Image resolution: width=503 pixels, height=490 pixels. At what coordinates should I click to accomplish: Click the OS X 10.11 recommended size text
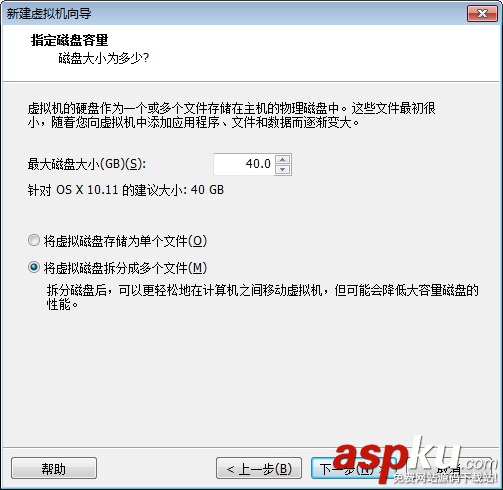[x=126, y=190]
